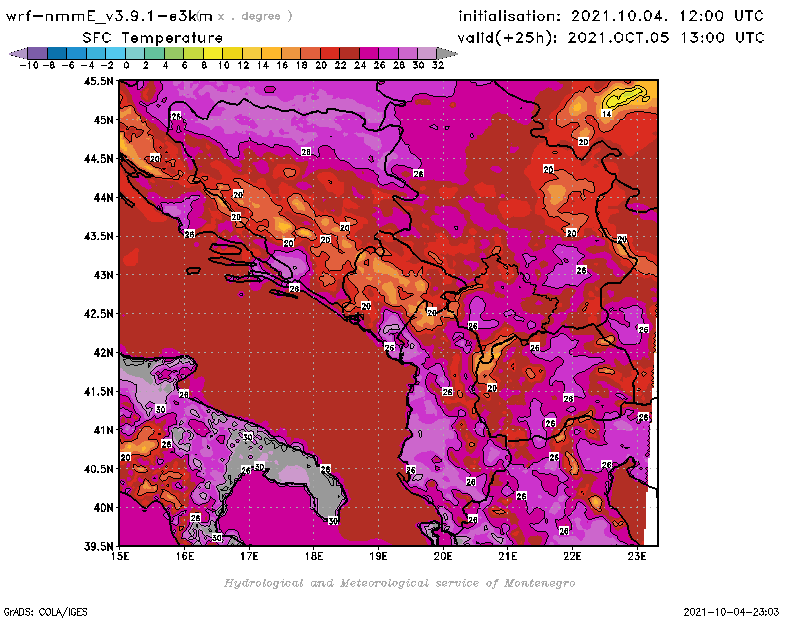Click the 30–32 pale orchid legend swatch
Image resolution: width=800 pixels, height=618 pixels.
(x=427, y=53)
